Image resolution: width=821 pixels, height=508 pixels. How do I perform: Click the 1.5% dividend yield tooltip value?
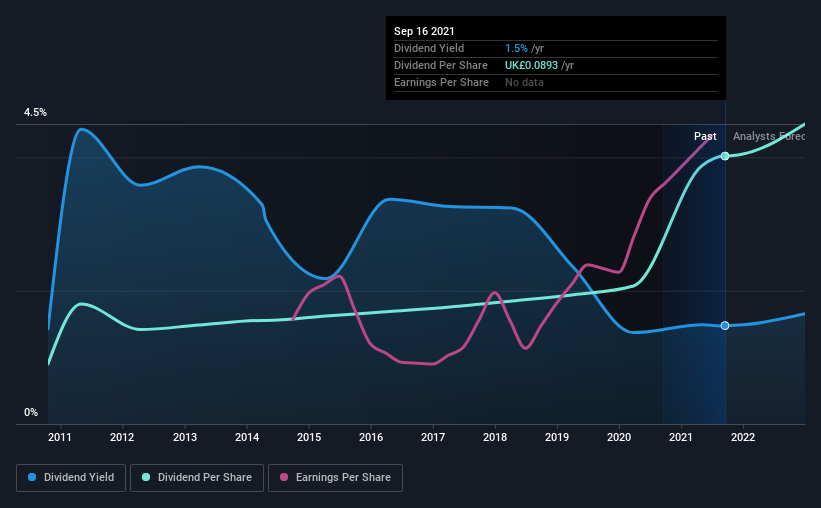point(516,48)
